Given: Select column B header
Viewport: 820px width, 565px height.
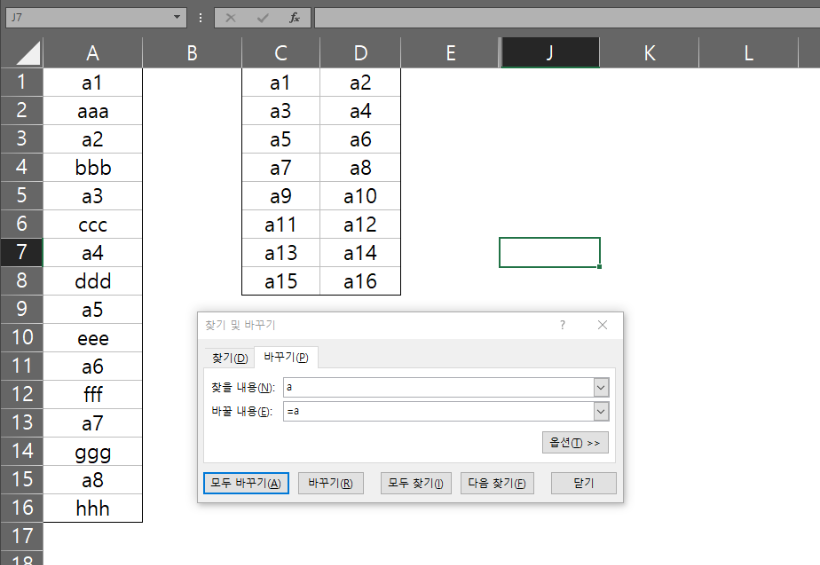Looking at the screenshot, I should [192, 53].
